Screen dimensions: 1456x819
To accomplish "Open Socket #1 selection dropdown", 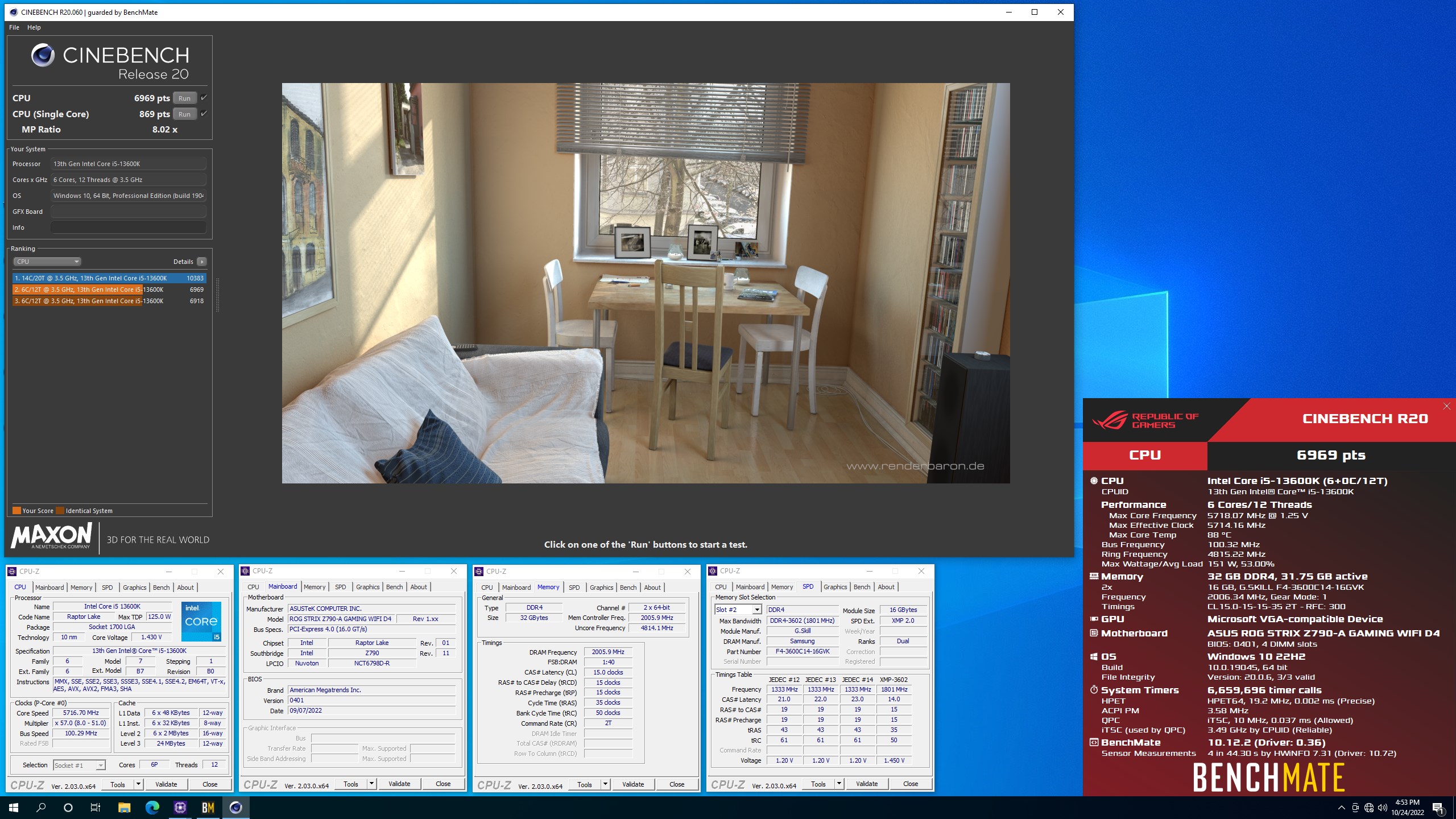I will (79, 766).
